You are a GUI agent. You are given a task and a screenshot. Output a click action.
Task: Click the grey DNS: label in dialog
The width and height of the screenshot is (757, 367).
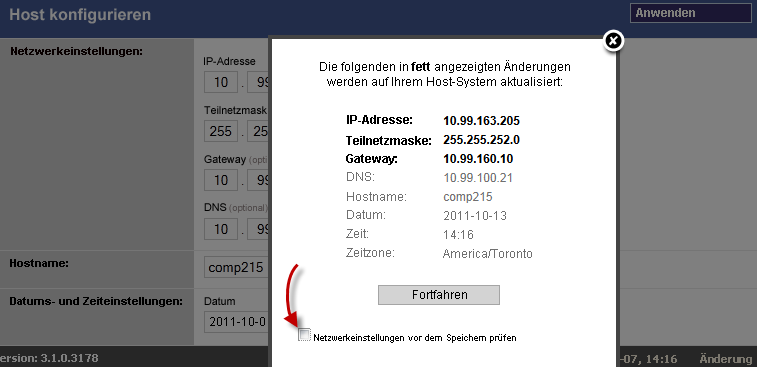[361, 177]
